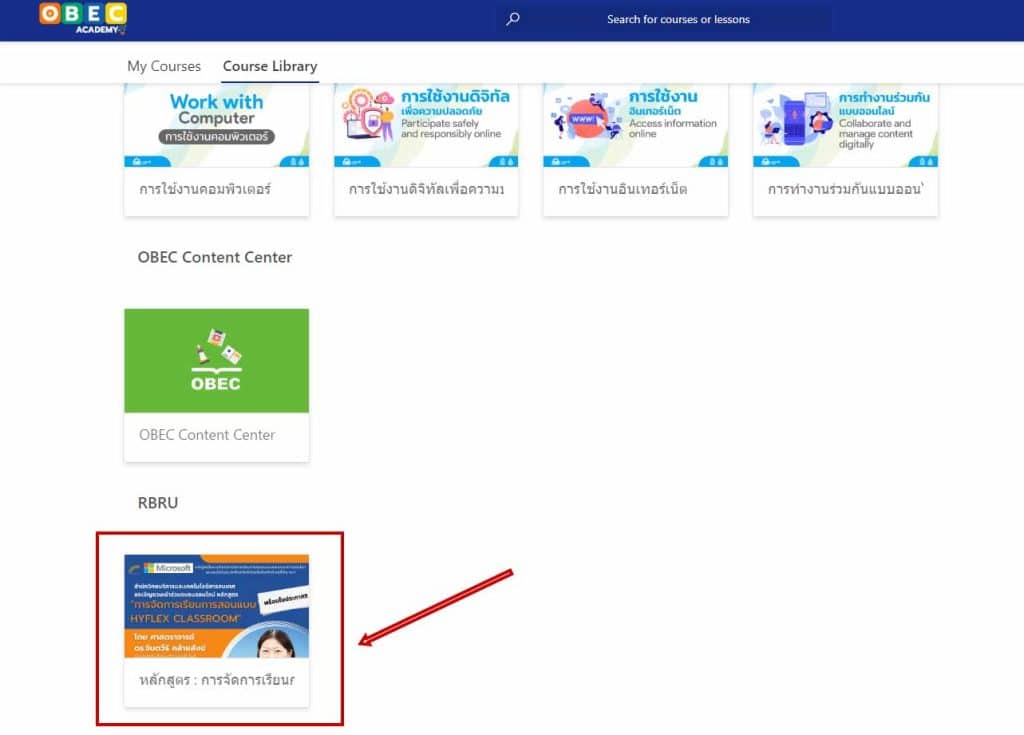Focus the Search for courses or lessons field
The width and height of the screenshot is (1024, 735).
pyautogui.click(x=678, y=19)
